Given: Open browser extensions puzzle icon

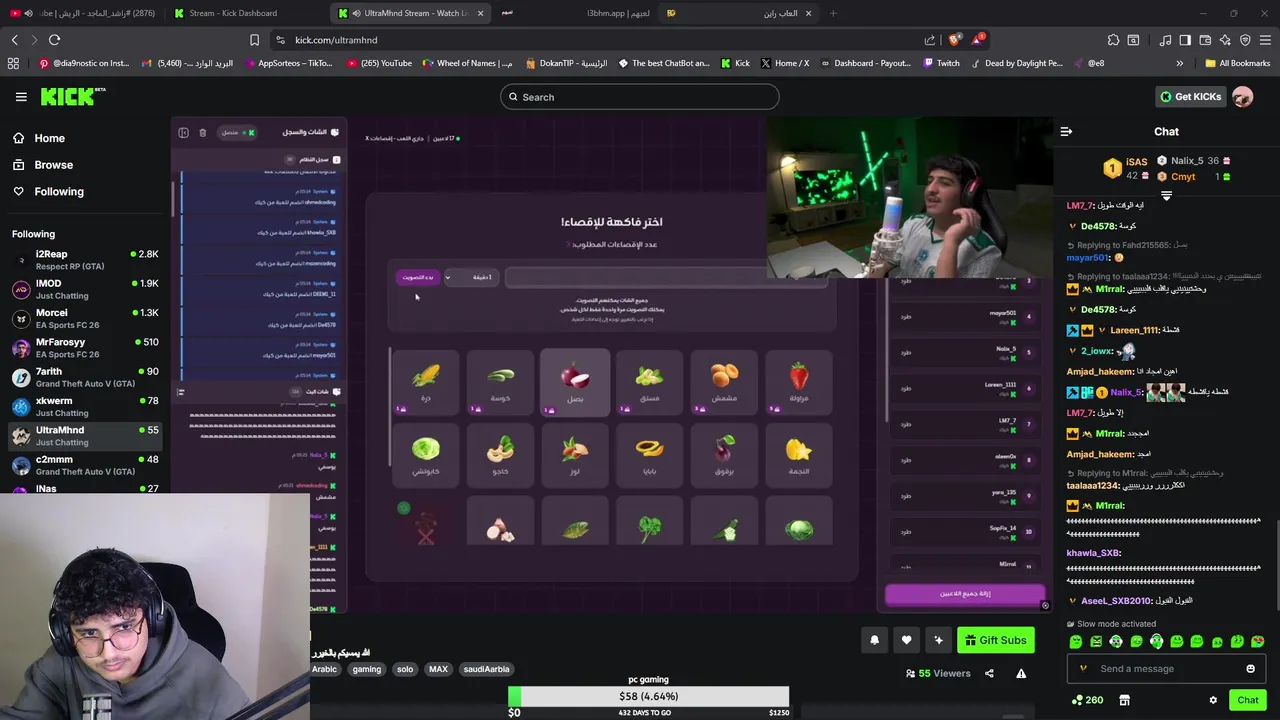Looking at the screenshot, I should pos(1113,40).
